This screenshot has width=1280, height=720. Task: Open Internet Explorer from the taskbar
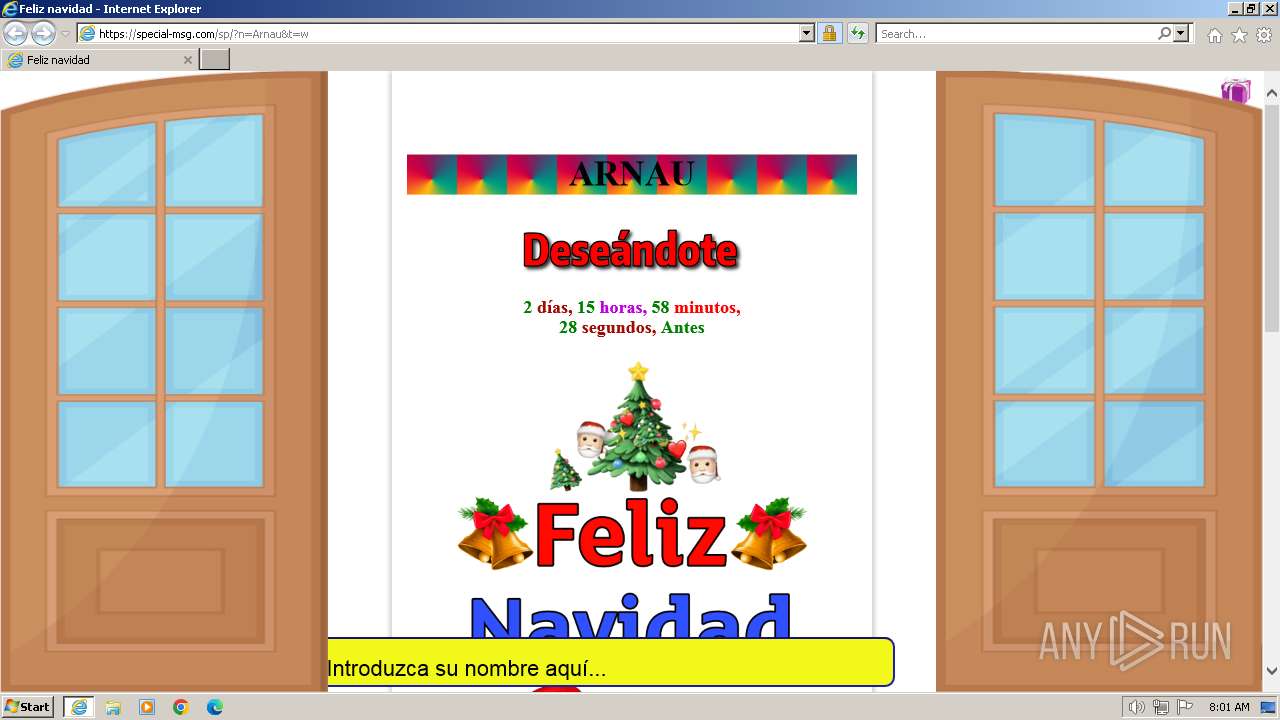coord(79,707)
